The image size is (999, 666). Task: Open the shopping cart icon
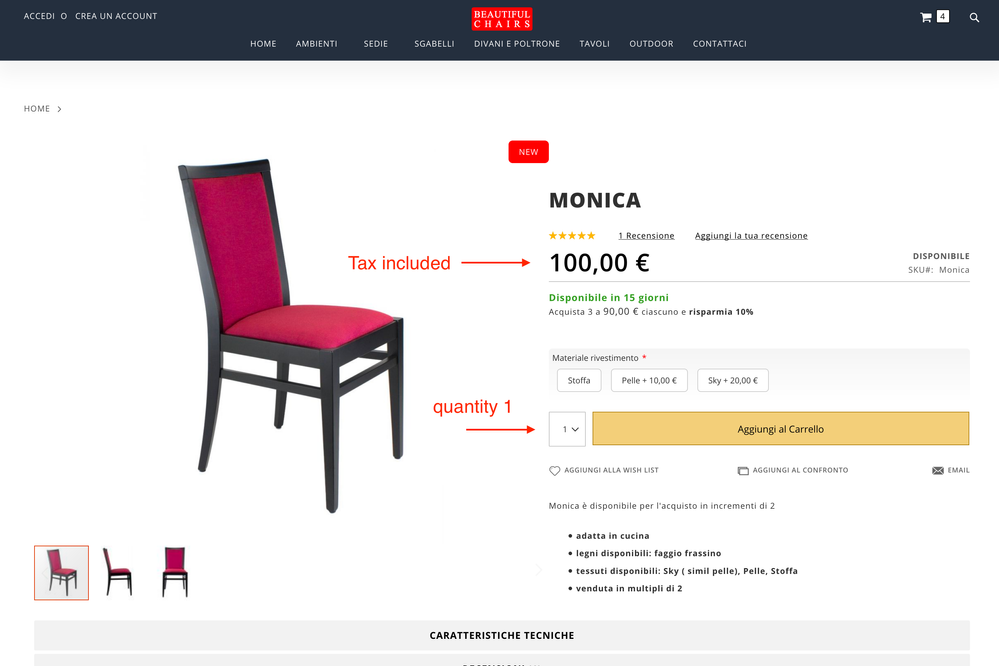click(926, 17)
